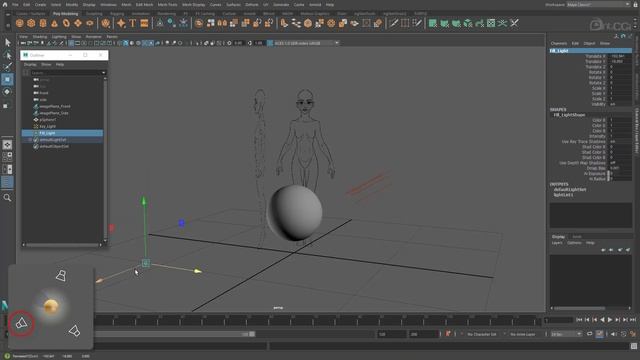Select pSphere1 in the Outliner

pos(48,120)
